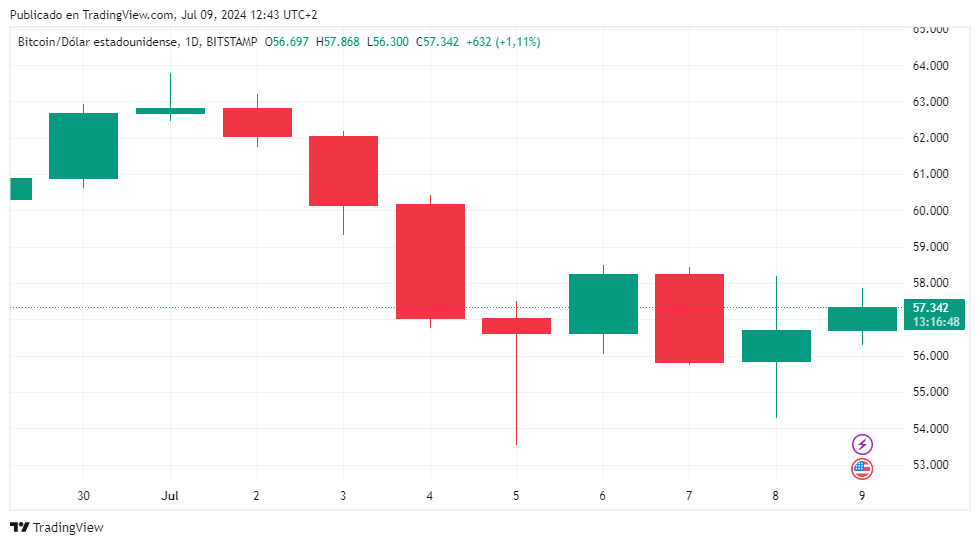The image size is (980, 545).
Task: Click the Jul label on the time axis
Action: pyautogui.click(x=170, y=496)
